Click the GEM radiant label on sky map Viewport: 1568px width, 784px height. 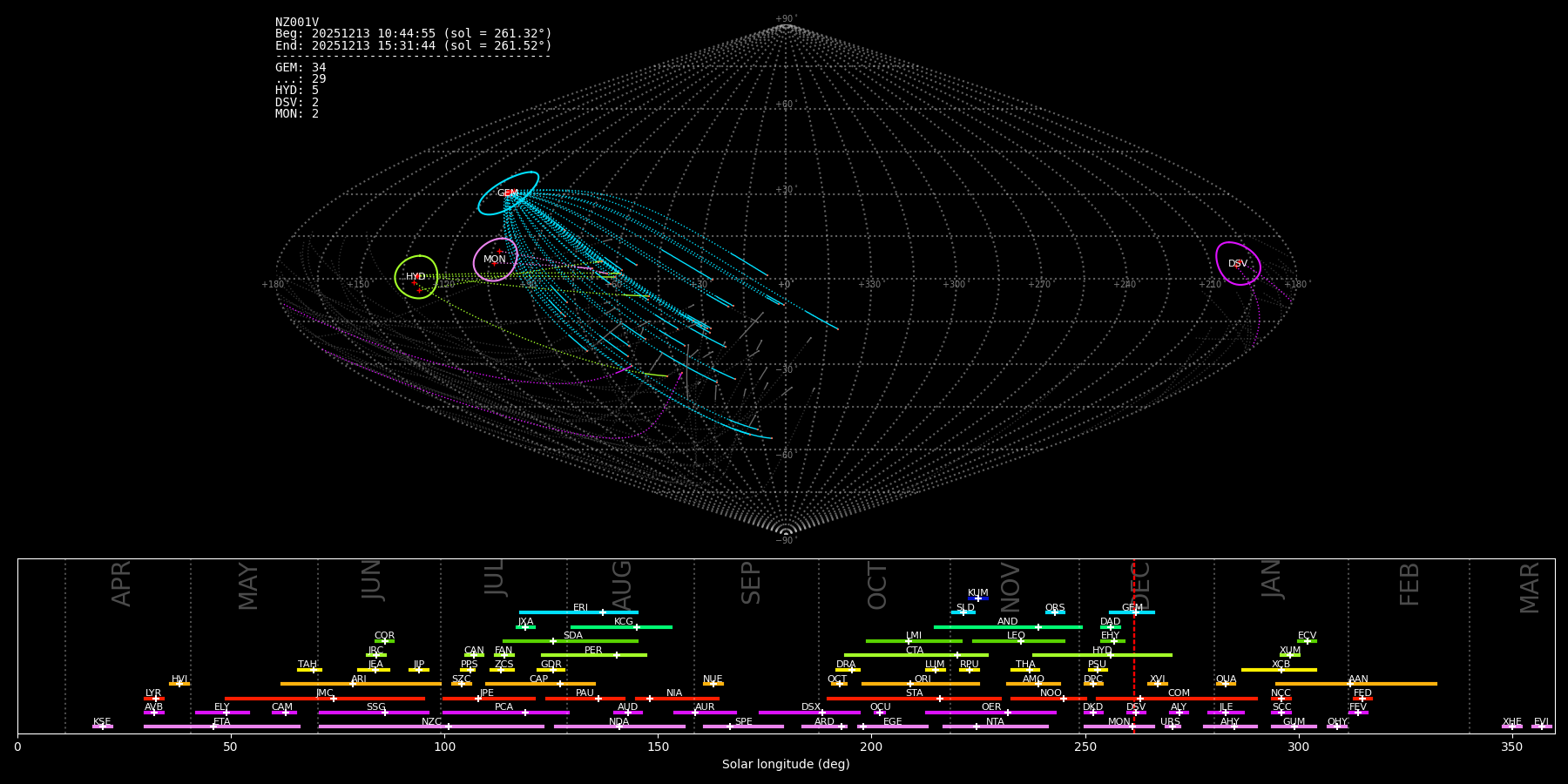(507, 193)
